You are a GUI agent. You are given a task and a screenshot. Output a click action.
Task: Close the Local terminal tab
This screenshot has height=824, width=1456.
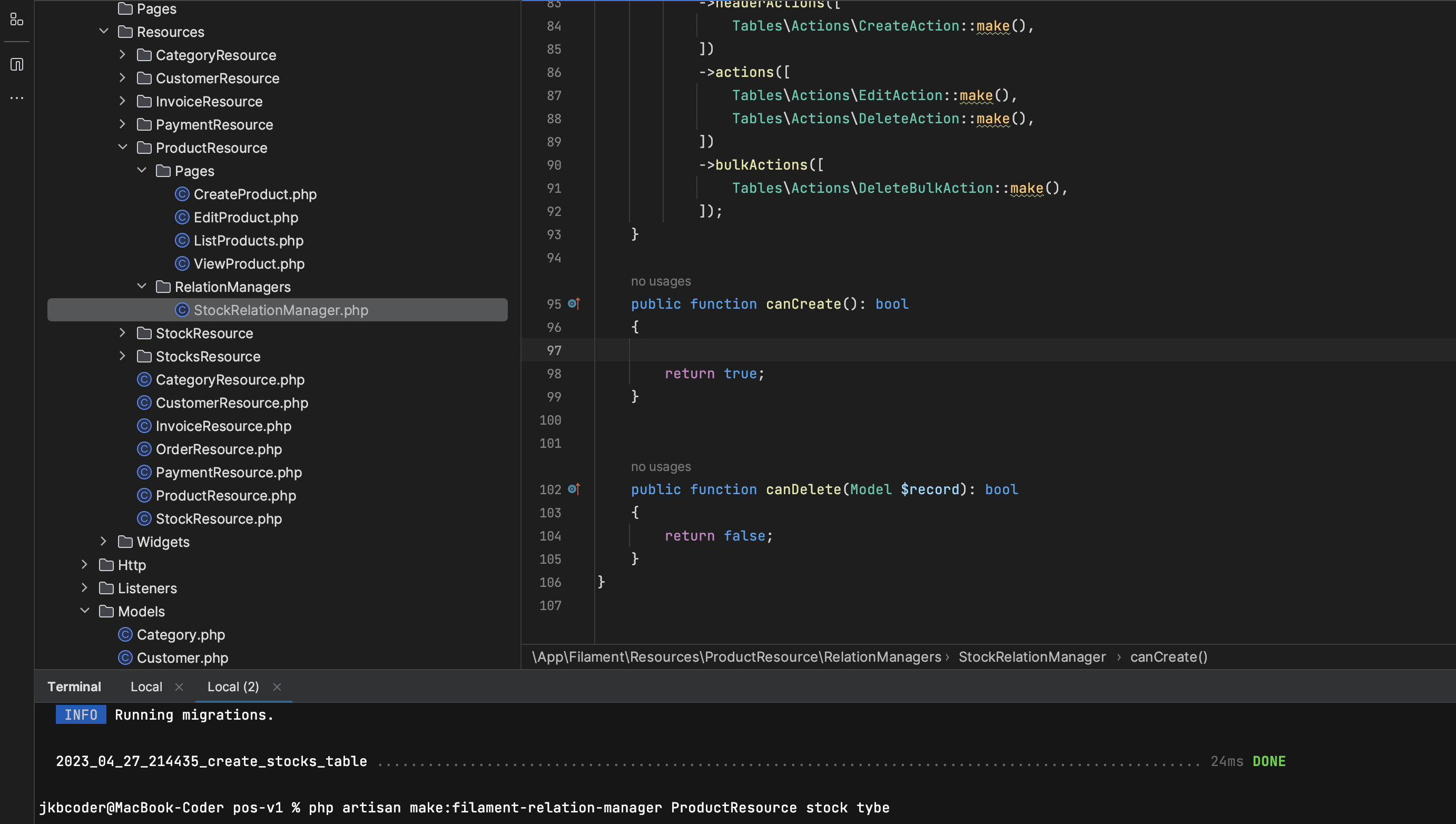click(179, 686)
